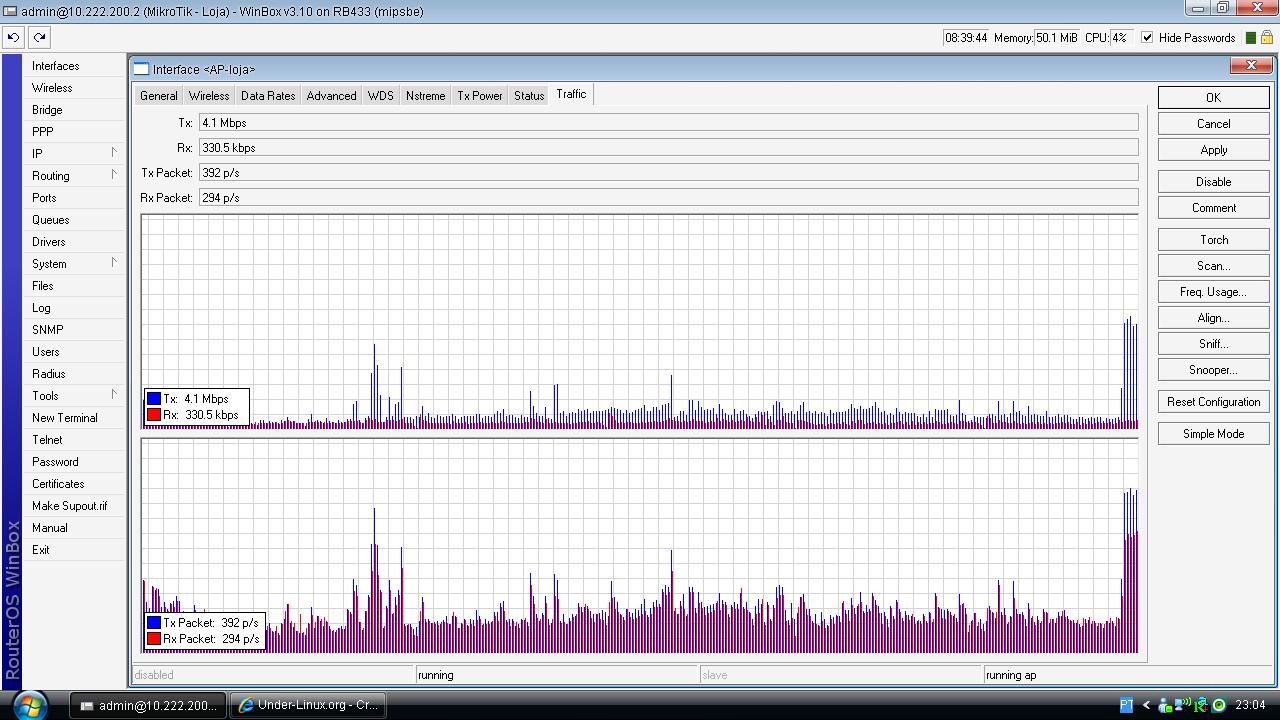Open Freq. Usage... button
Image resolution: width=1280 pixels, height=720 pixels.
[x=1213, y=292]
